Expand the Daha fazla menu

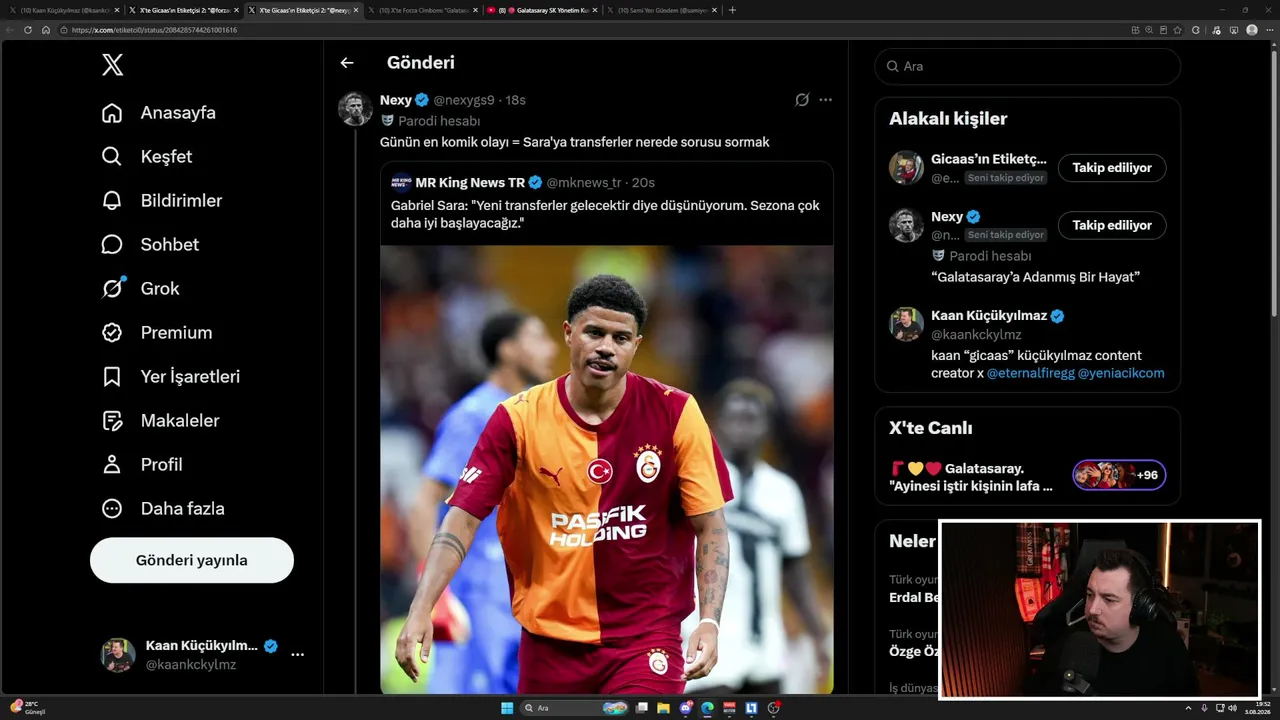pyautogui.click(x=163, y=509)
